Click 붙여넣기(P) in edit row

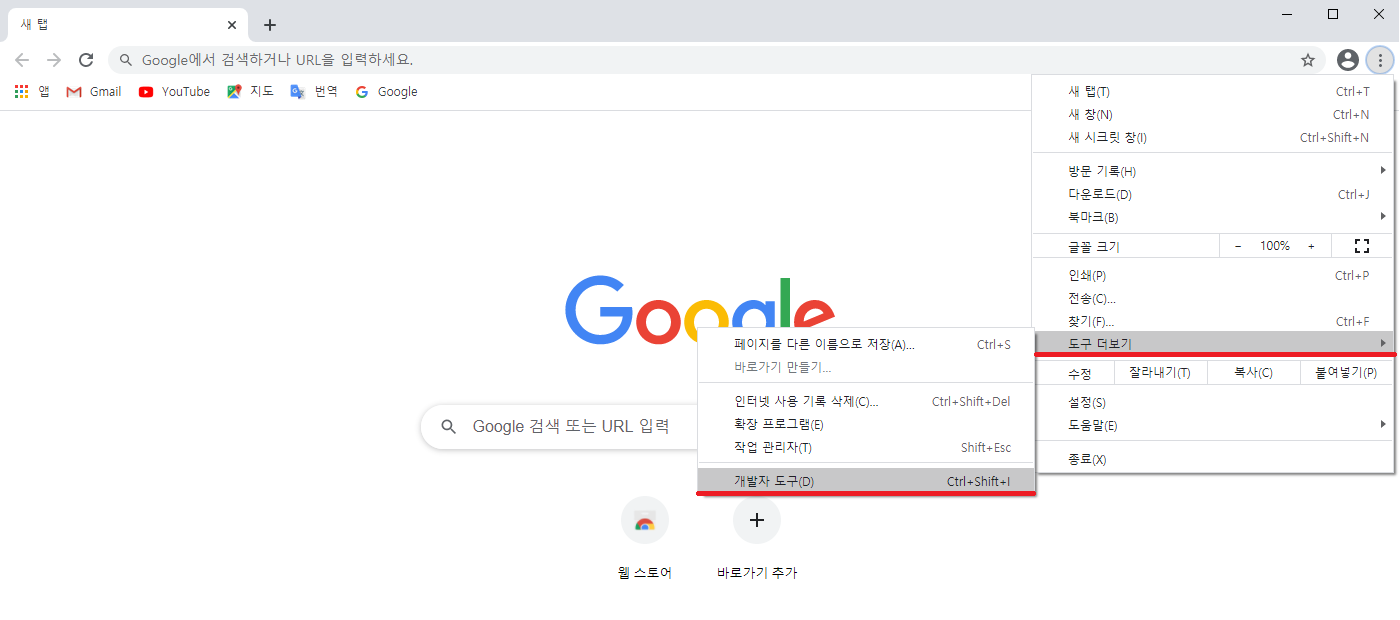point(1346,374)
